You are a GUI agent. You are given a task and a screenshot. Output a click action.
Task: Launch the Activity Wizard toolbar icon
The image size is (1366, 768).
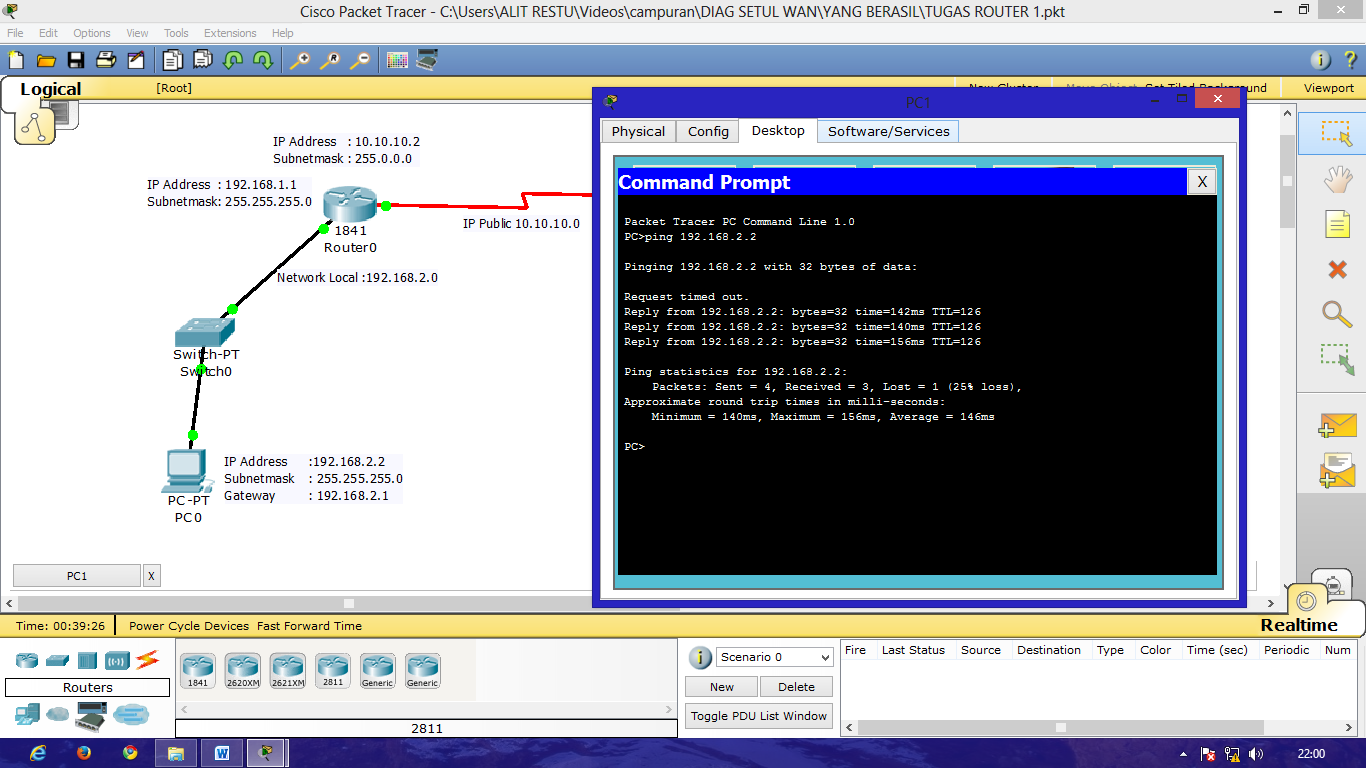tap(136, 60)
